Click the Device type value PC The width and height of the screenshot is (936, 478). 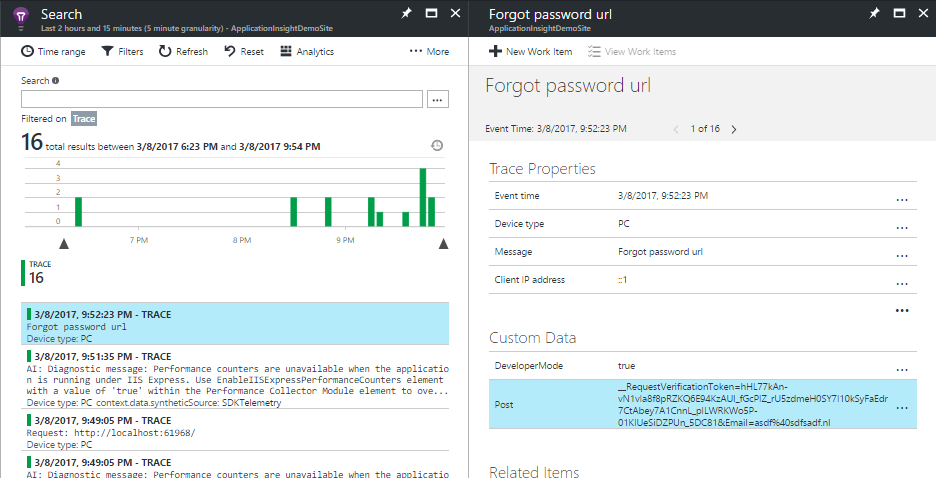[624, 224]
